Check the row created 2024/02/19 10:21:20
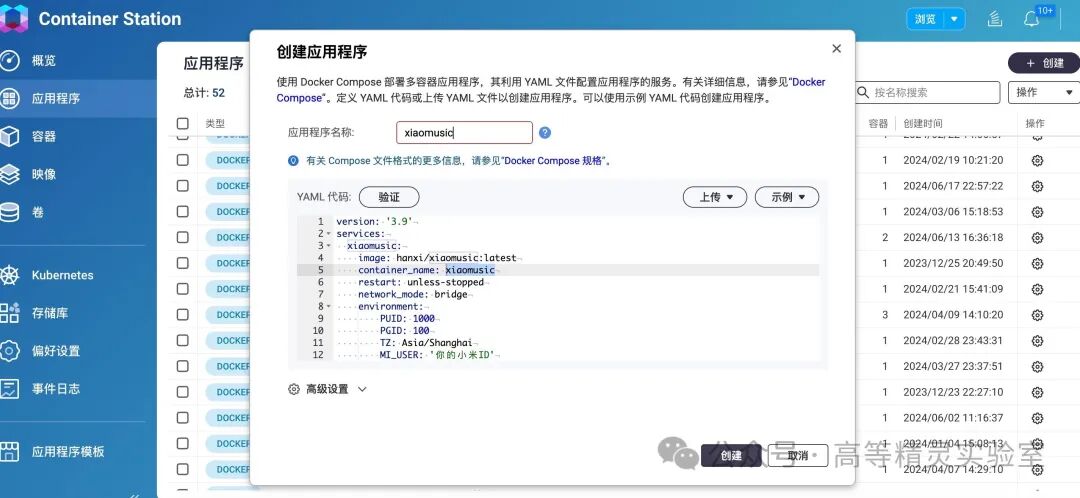1080x498 pixels. (183, 160)
